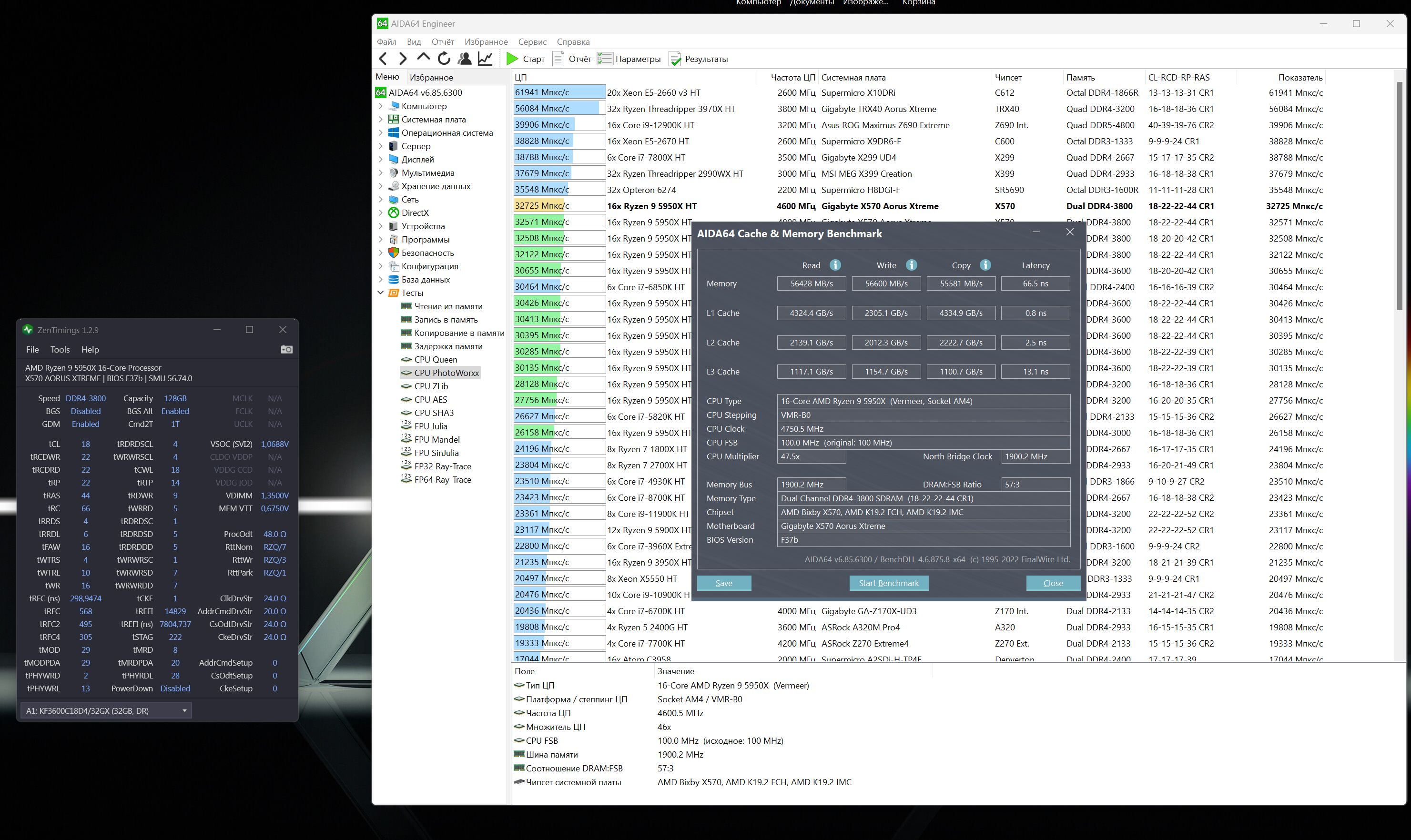The width and height of the screenshot is (1411, 840).
Task: Collapse the Тесты tree node
Action: pos(380,293)
